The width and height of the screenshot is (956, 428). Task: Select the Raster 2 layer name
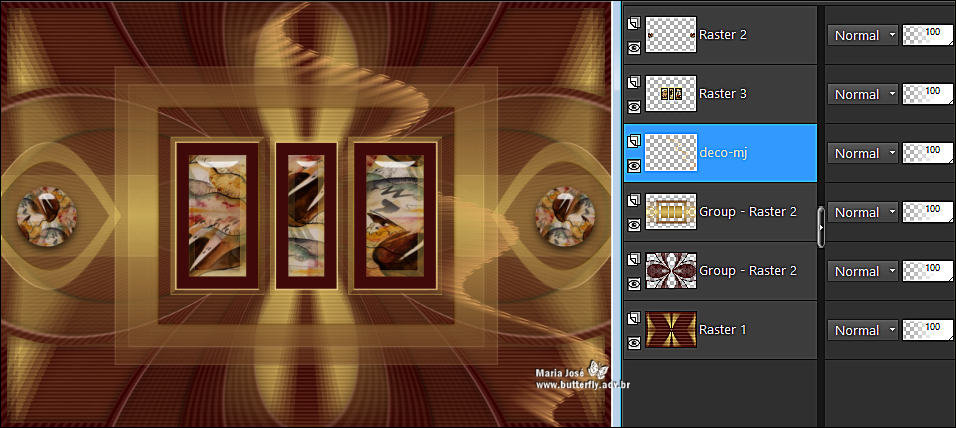(722, 35)
